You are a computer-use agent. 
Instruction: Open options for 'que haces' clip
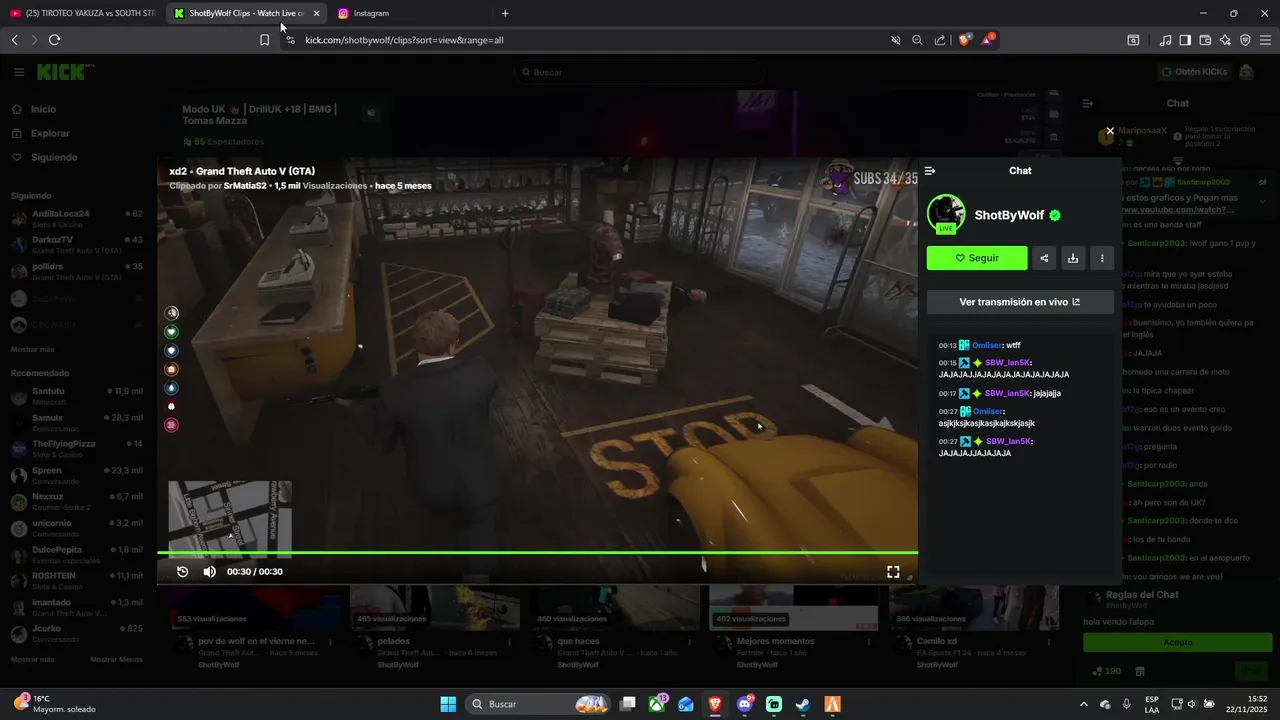pyautogui.click(x=689, y=642)
